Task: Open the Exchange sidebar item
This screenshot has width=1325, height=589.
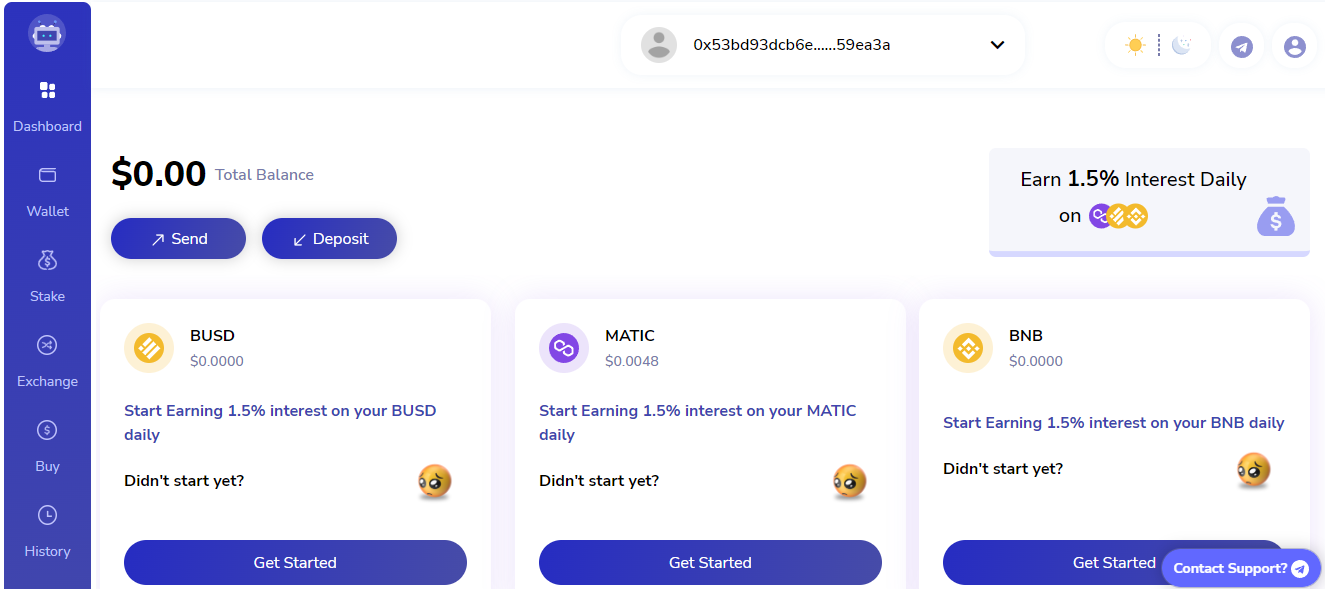Action: click(x=48, y=361)
